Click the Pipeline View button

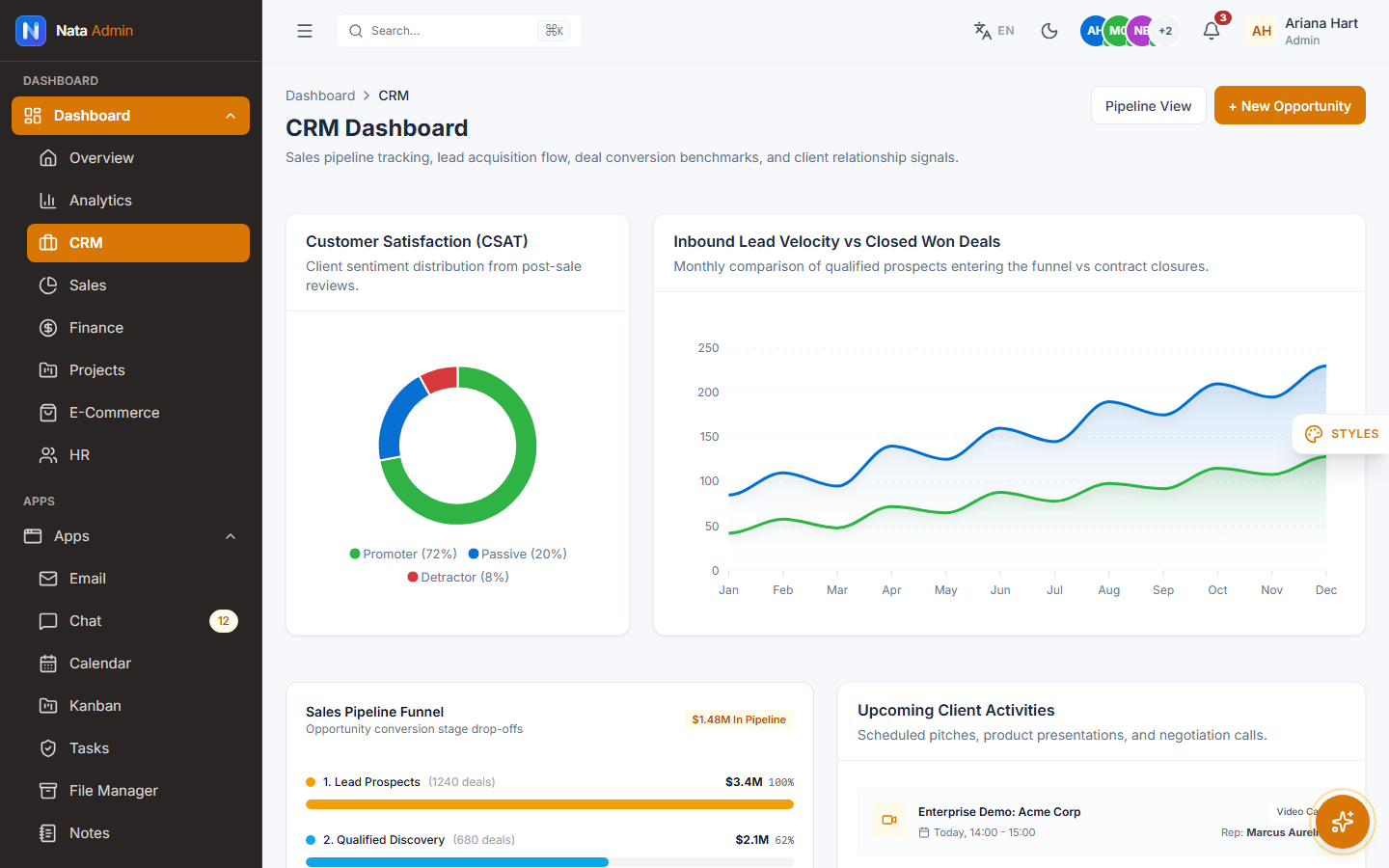click(1148, 106)
